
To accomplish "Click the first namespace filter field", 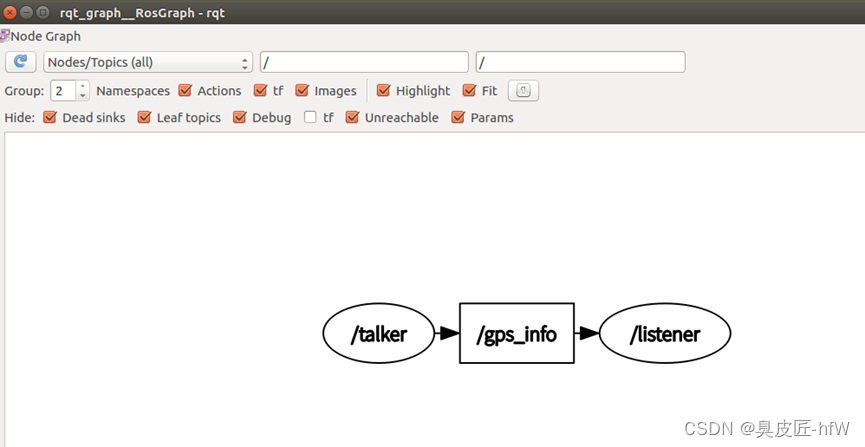I will [364, 62].
